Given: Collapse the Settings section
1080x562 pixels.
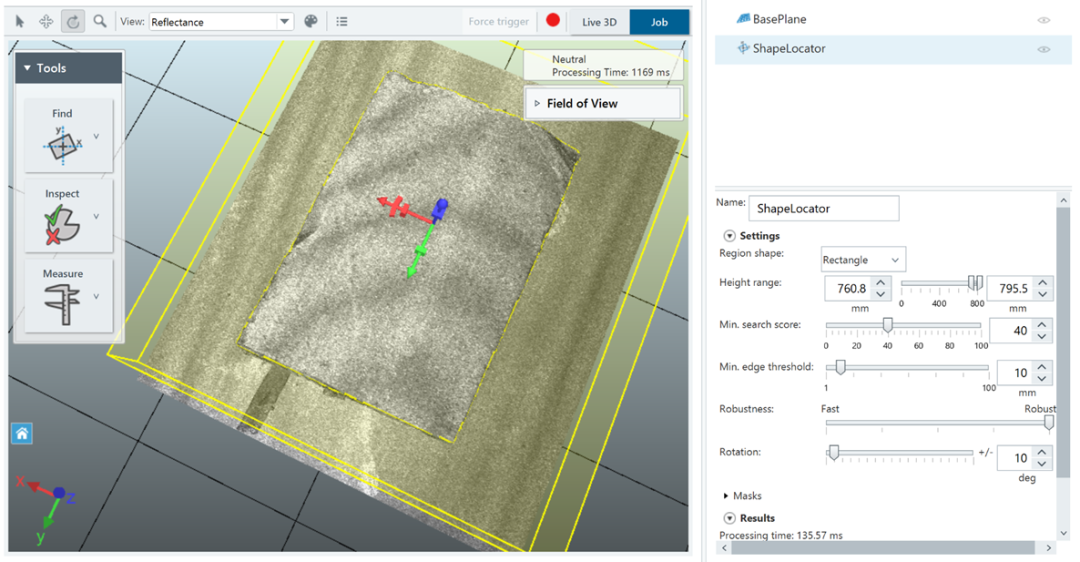Looking at the screenshot, I should (x=729, y=236).
